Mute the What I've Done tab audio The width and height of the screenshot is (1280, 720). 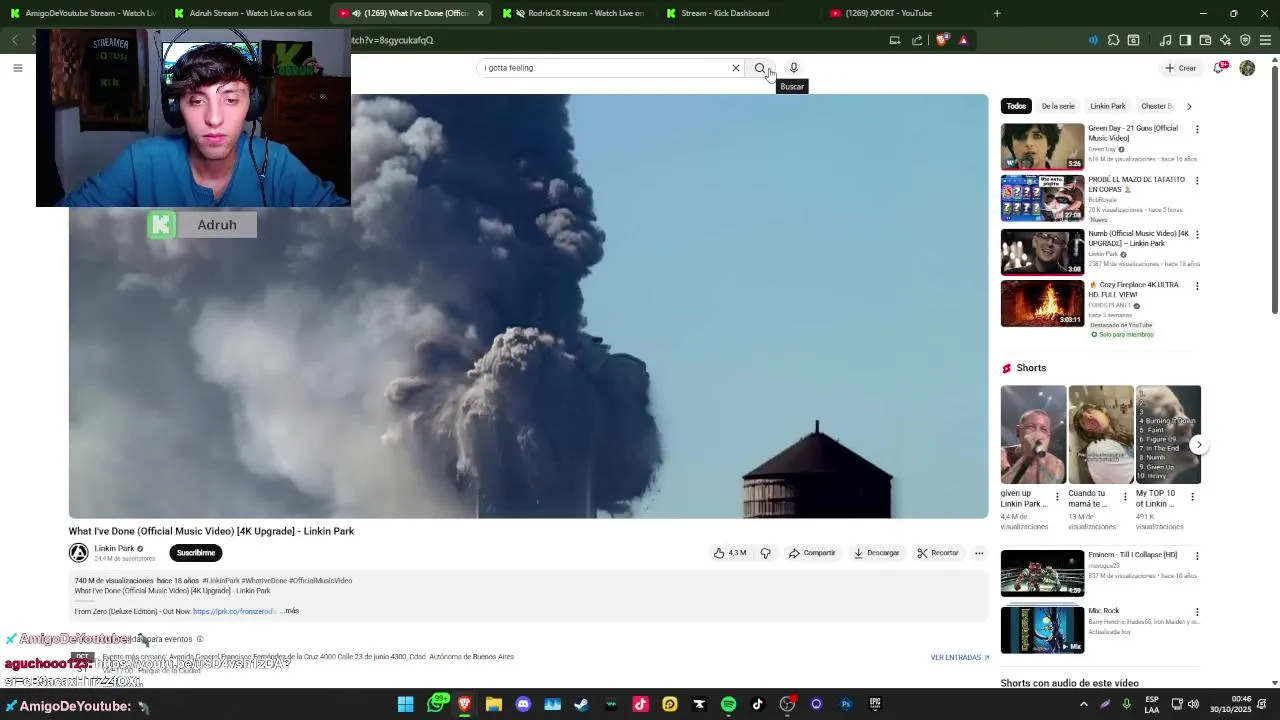356,13
